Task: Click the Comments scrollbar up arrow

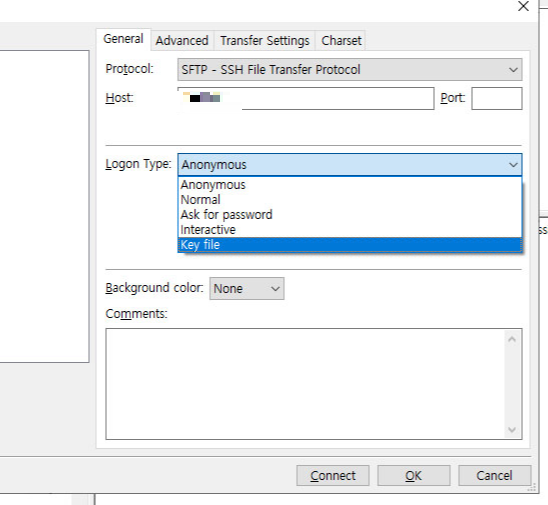Action: tap(512, 339)
